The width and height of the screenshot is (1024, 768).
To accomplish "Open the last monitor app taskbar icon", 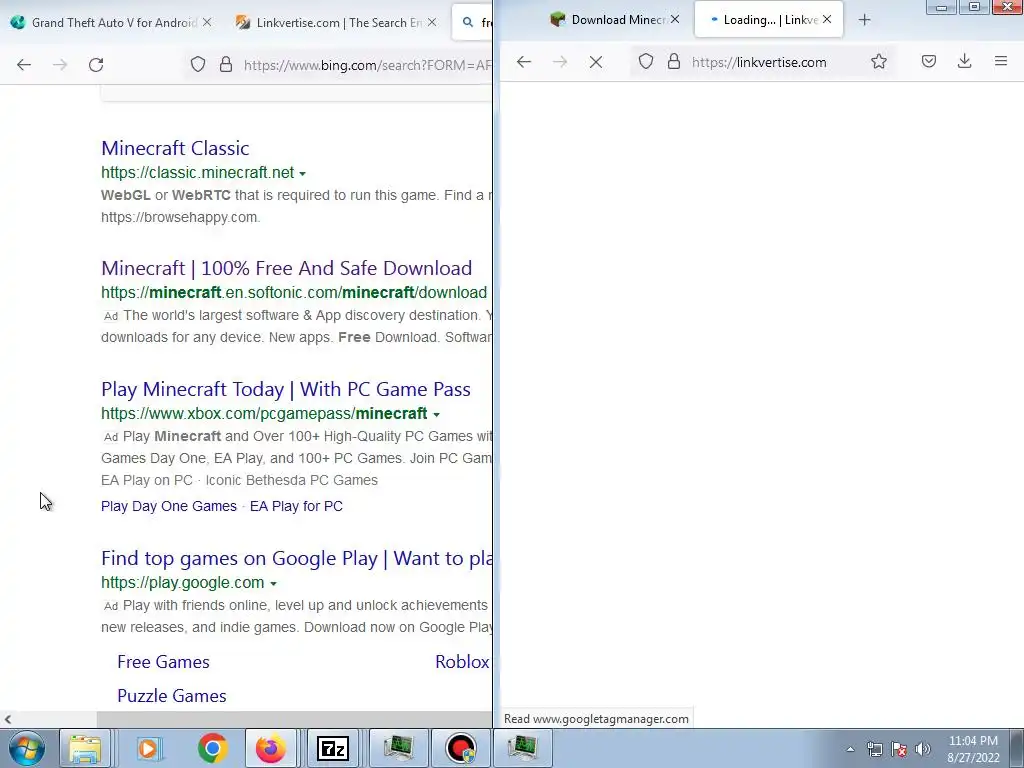I will point(522,748).
